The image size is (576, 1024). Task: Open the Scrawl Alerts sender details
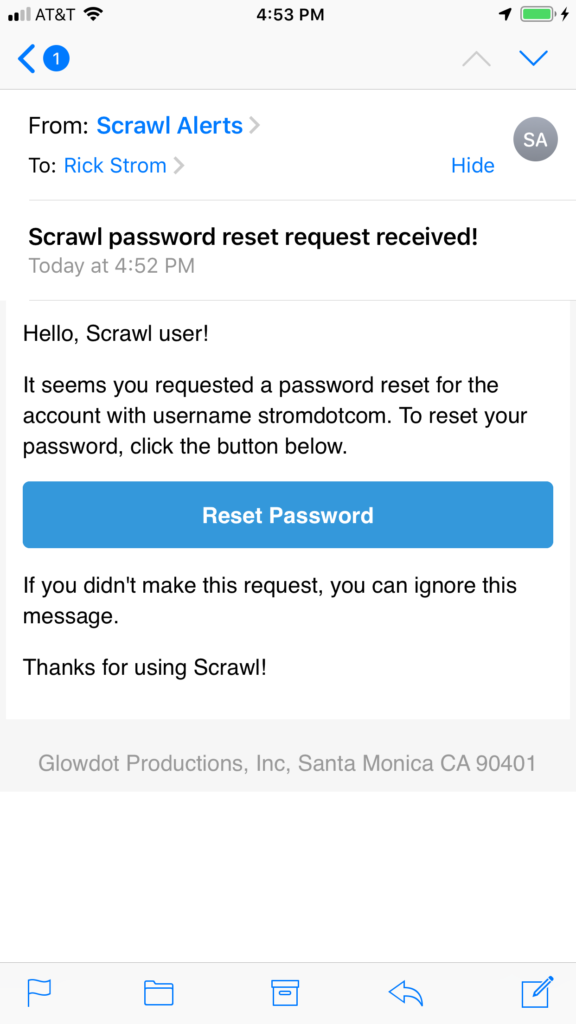click(170, 125)
